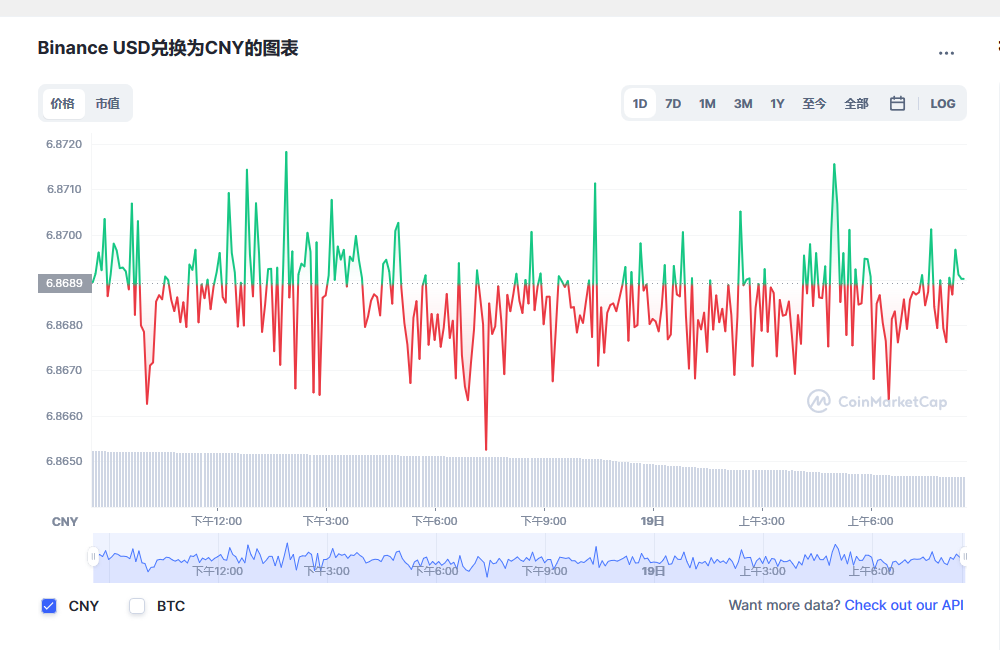Open the Check out our API link
Viewport: 1000px width, 650px height.
(x=904, y=605)
